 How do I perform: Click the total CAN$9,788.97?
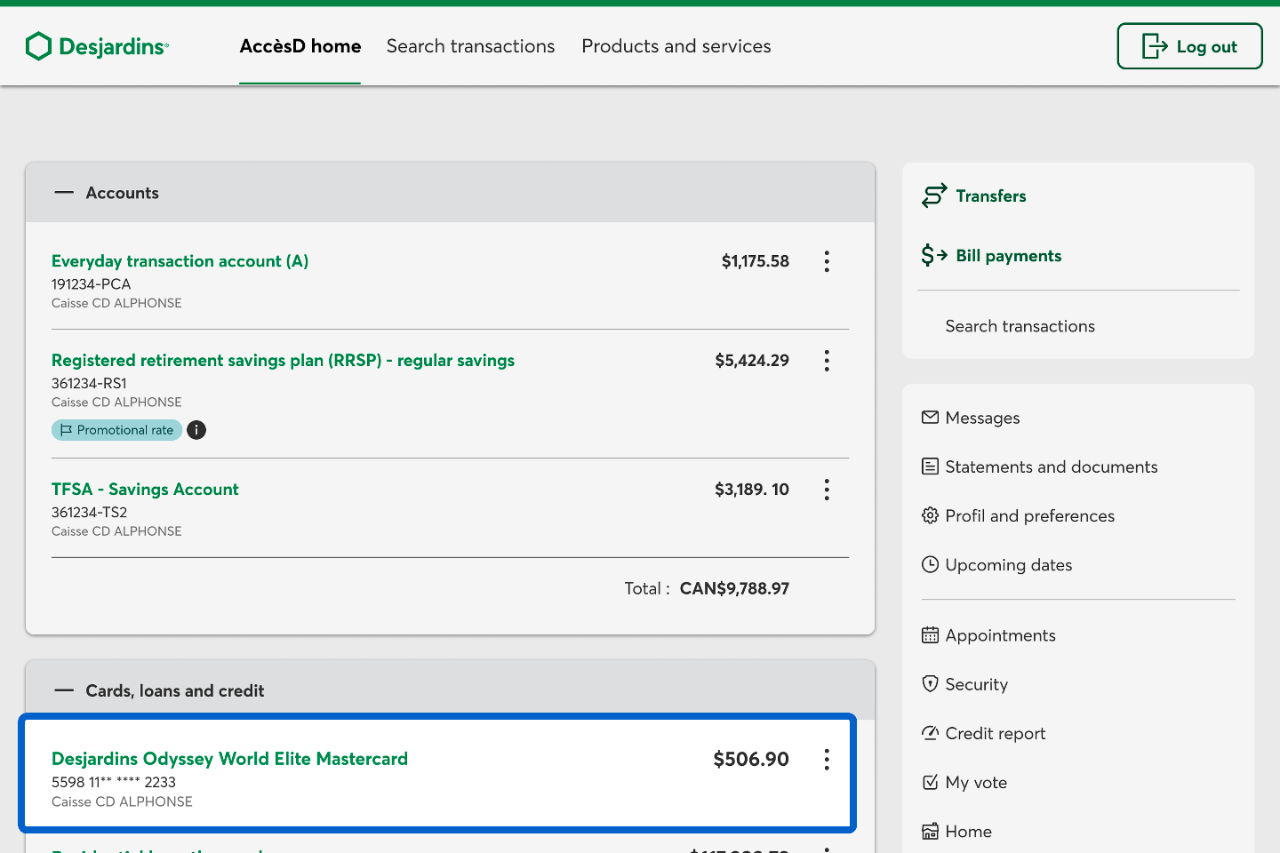click(734, 588)
